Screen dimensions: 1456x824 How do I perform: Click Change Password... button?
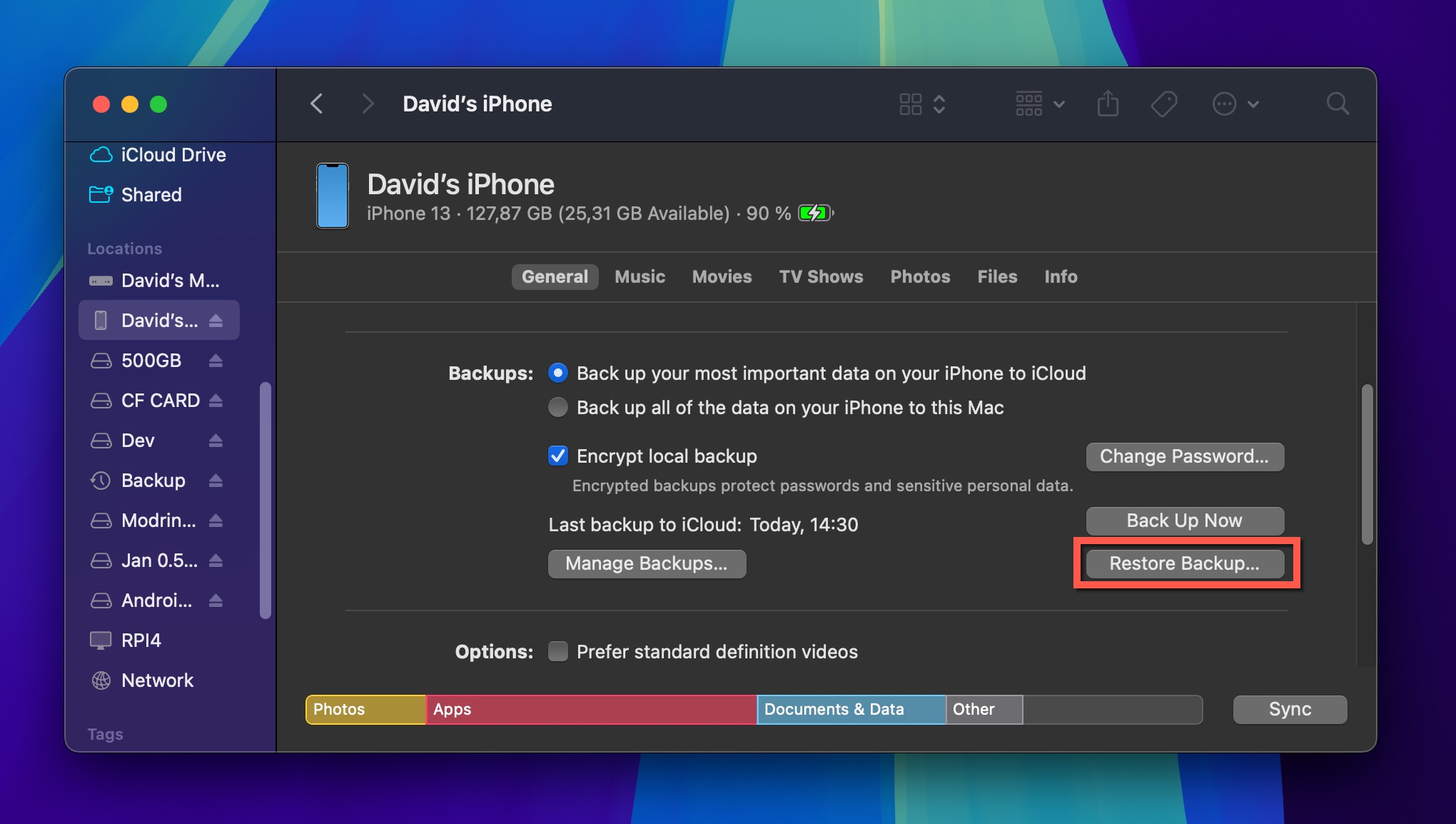(x=1185, y=457)
